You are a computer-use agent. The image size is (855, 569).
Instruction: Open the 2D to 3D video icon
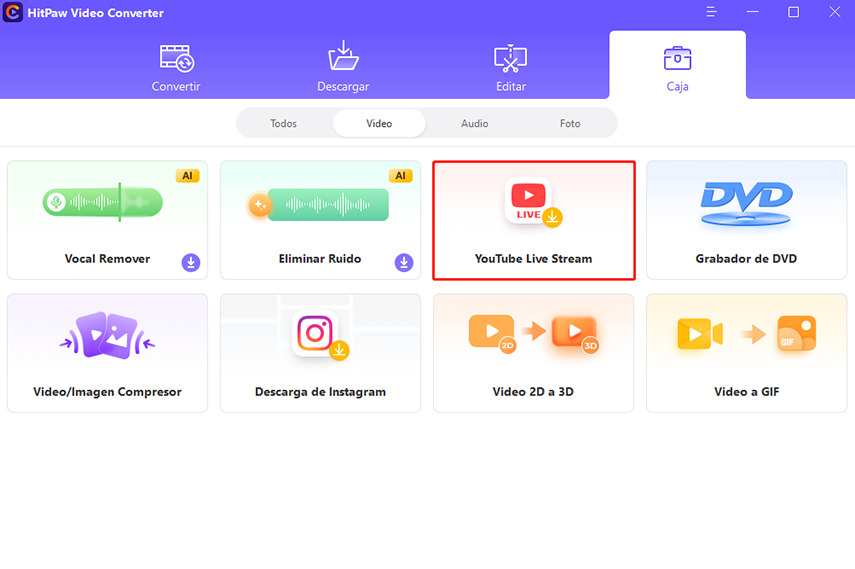click(x=533, y=334)
